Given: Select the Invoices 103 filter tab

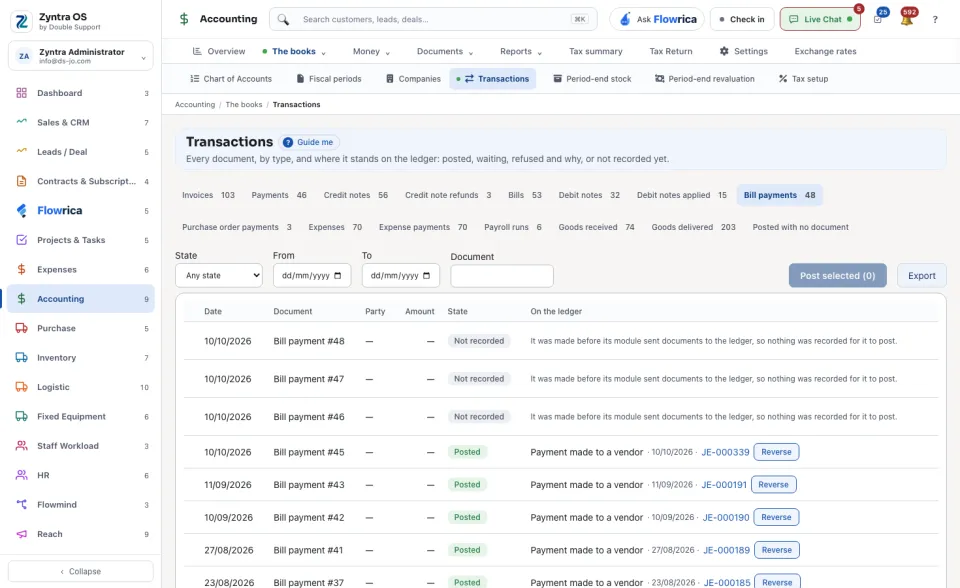Looking at the screenshot, I should [x=208, y=195].
